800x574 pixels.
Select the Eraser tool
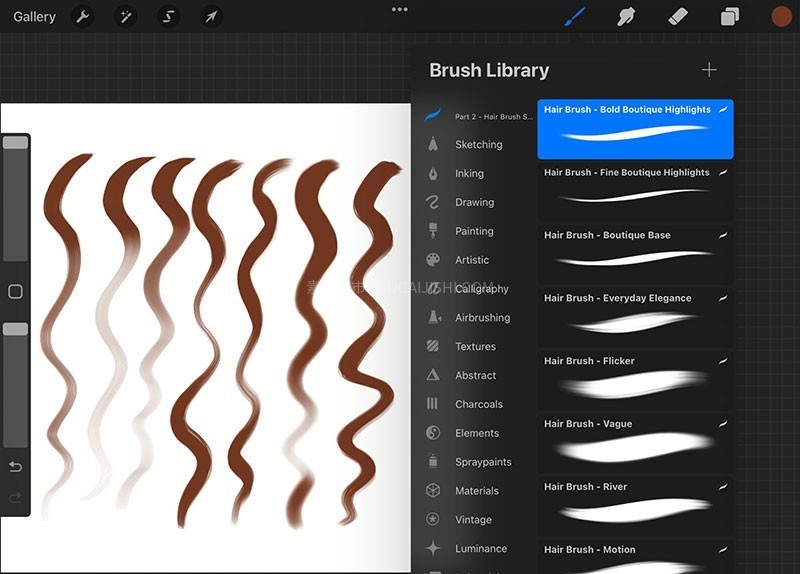point(678,16)
